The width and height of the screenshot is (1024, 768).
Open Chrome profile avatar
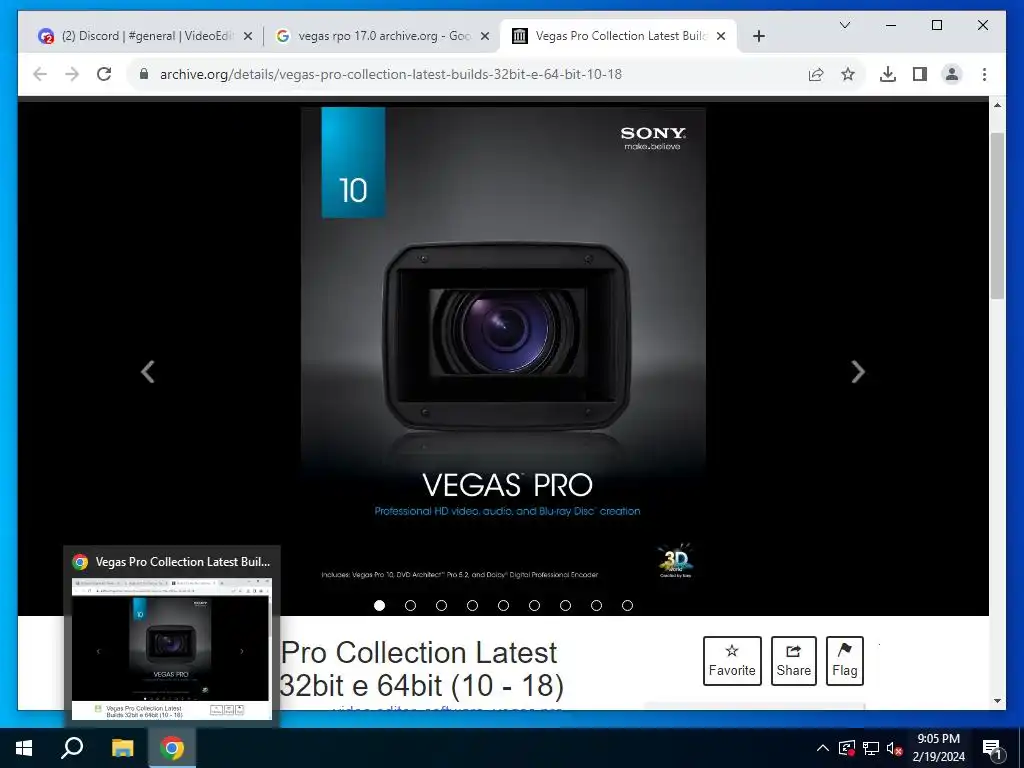[x=952, y=74]
